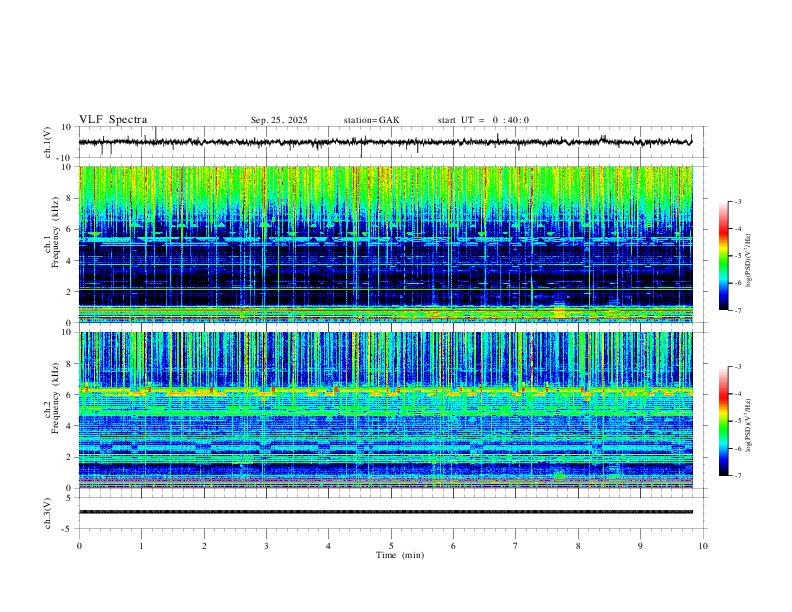Click time axis tick label "7"

pyautogui.click(x=516, y=546)
